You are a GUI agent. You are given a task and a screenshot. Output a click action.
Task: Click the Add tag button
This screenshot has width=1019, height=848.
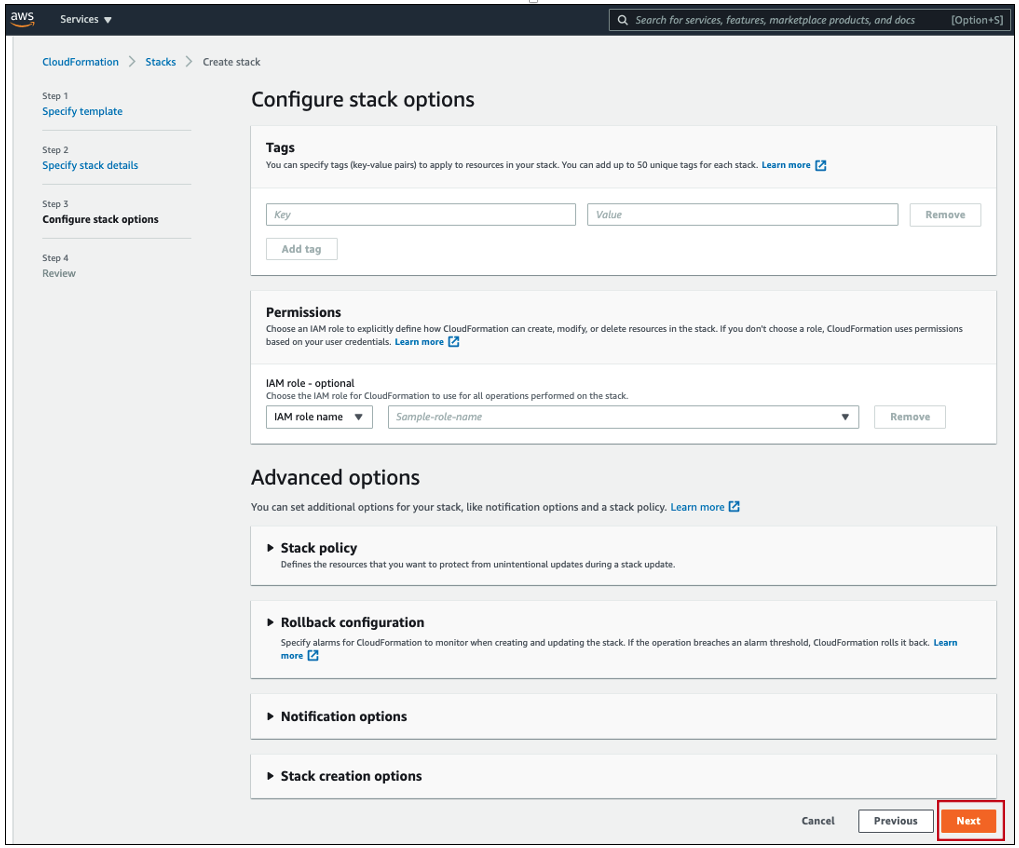302,249
